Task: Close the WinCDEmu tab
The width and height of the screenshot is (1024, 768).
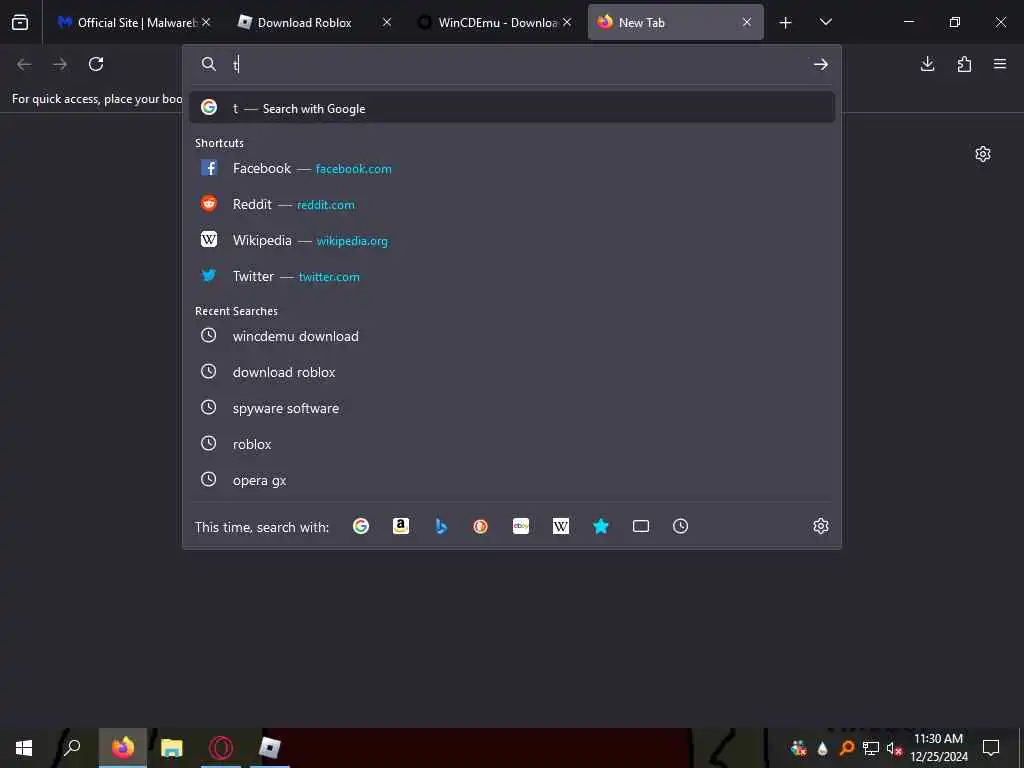Action: 567,22
